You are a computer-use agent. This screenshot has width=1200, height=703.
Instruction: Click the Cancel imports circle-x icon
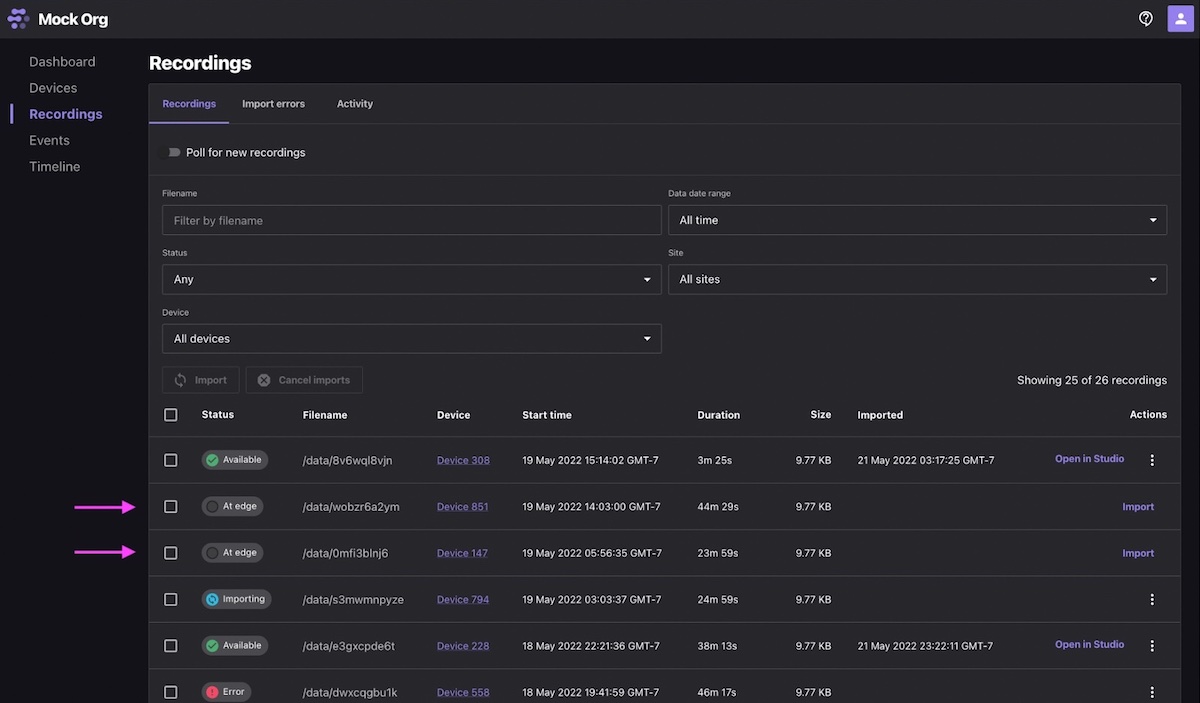coord(264,380)
